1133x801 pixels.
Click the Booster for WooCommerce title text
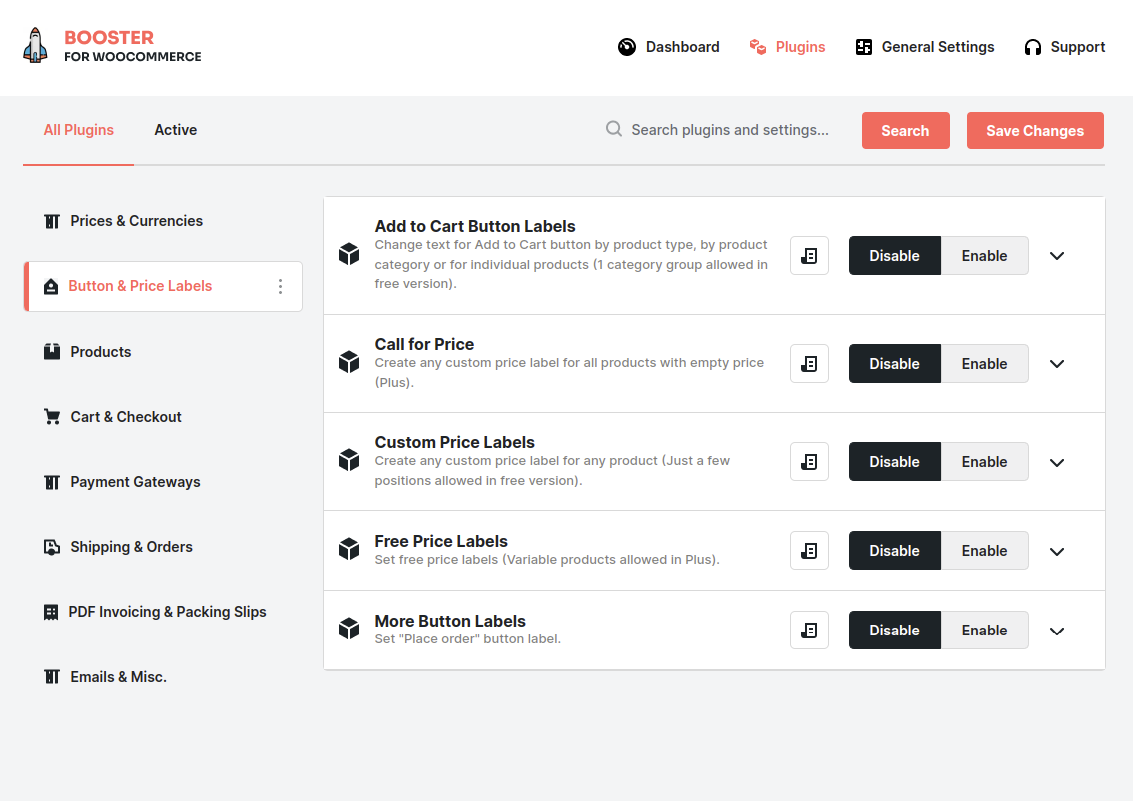[x=133, y=46]
